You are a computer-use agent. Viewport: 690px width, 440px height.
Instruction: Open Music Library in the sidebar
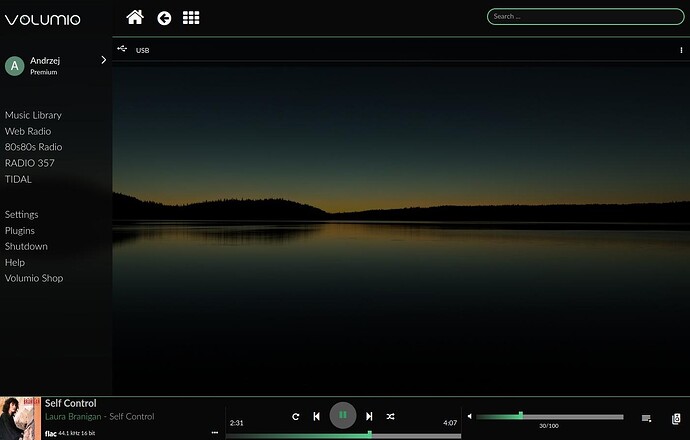click(33, 115)
